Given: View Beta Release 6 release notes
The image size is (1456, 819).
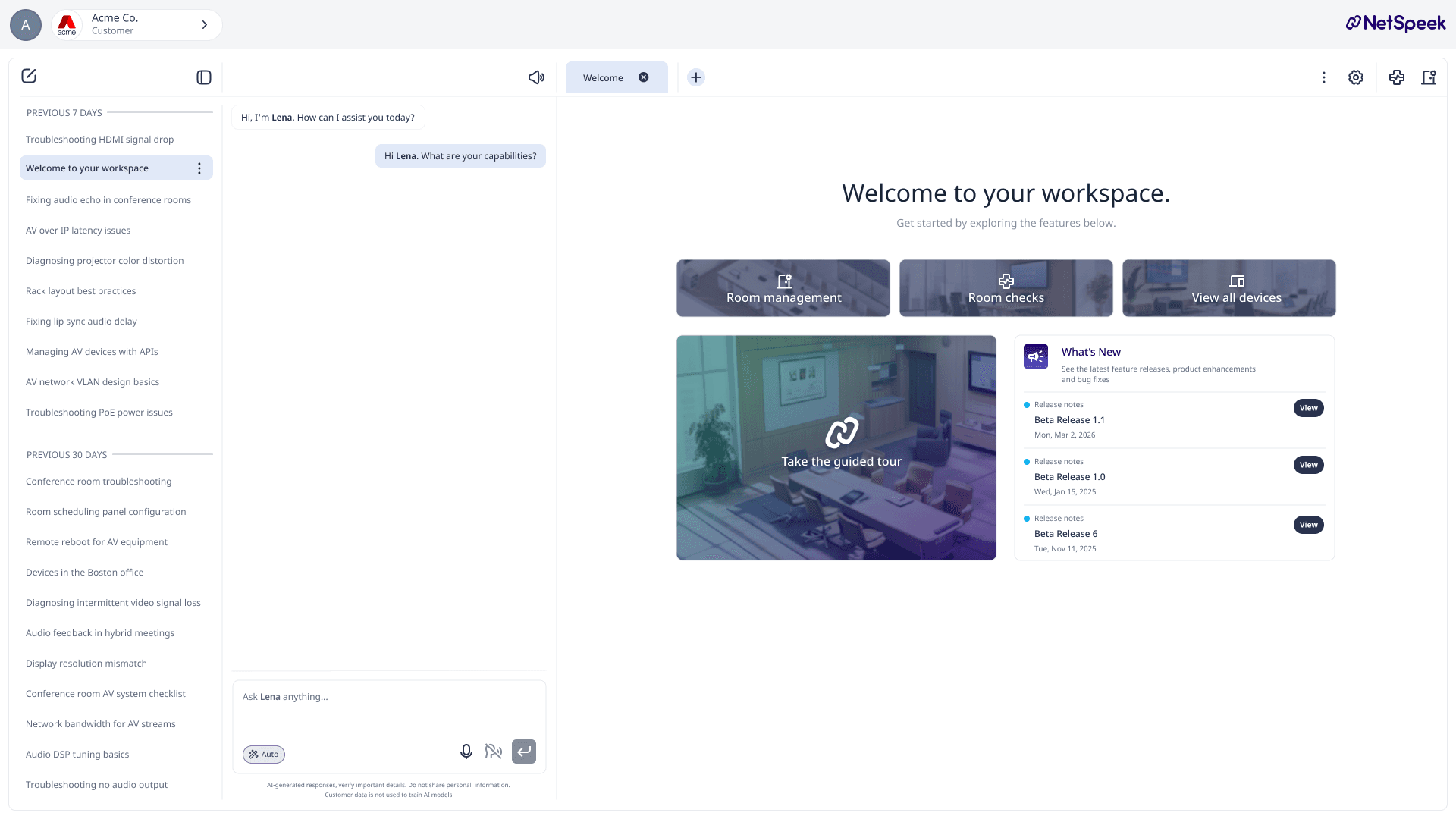Looking at the screenshot, I should pos(1308,525).
